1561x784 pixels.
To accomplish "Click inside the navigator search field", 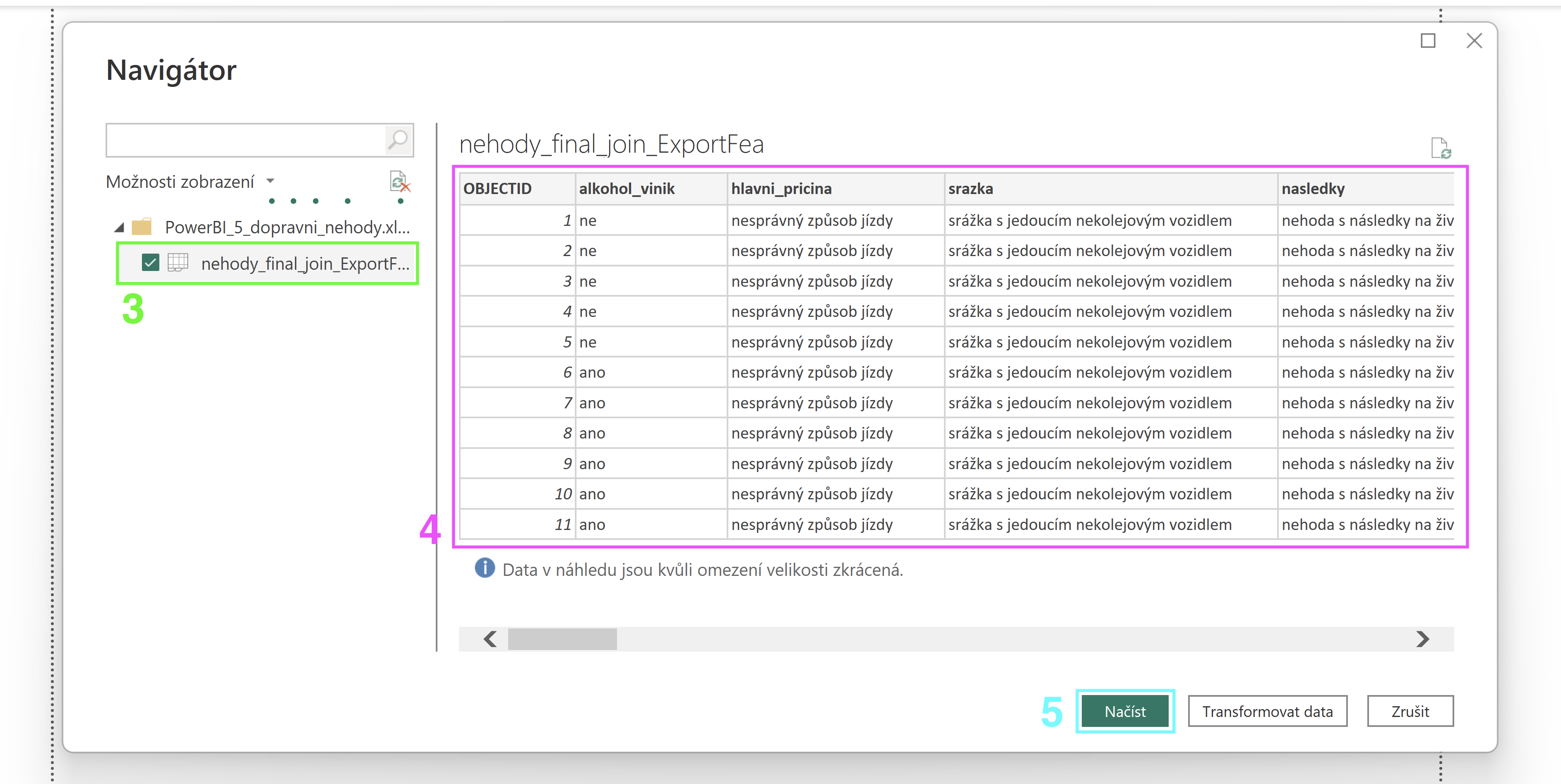I will 245,140.
